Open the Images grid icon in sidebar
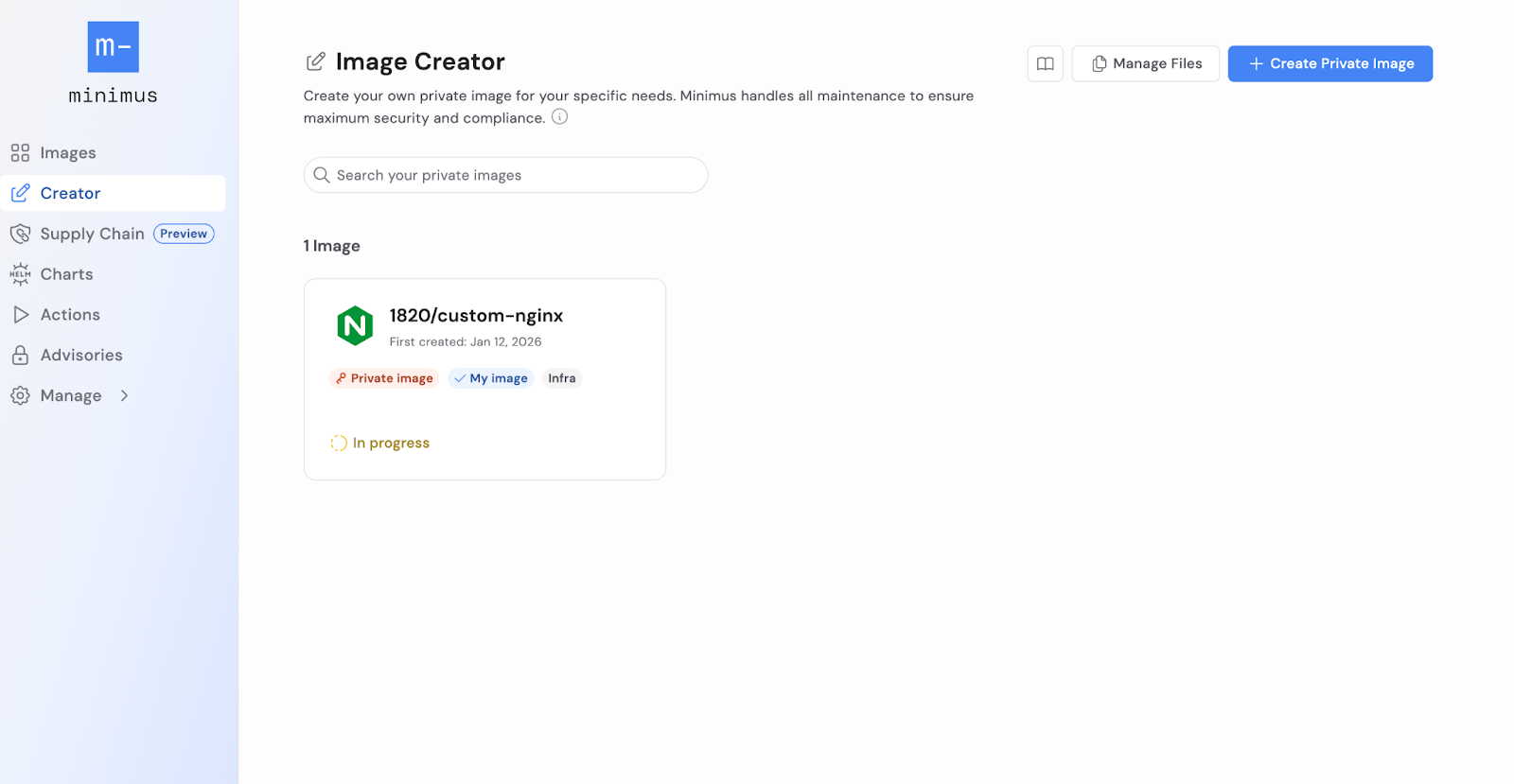Viewport: 1514px width, 784px height. click(x=20, y=152)
